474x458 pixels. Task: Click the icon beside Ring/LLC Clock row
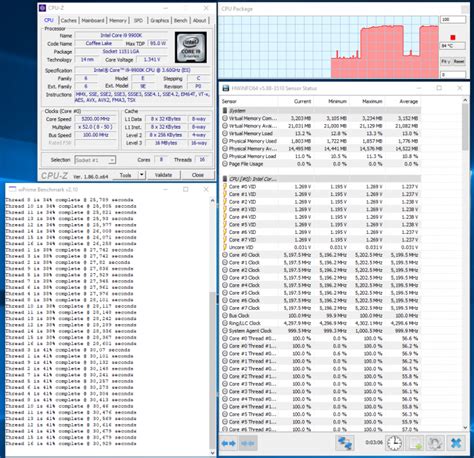point(225,323)
